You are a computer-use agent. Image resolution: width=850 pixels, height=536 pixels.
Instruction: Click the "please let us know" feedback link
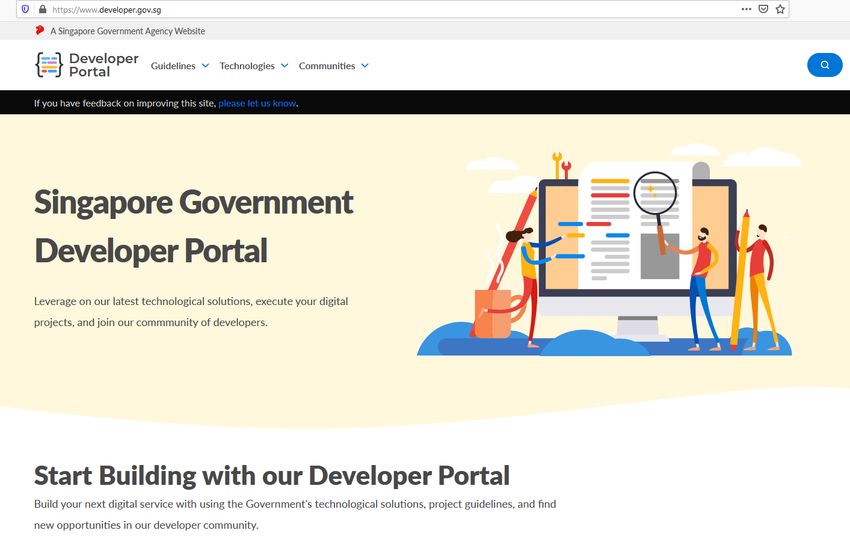[257, 103]
